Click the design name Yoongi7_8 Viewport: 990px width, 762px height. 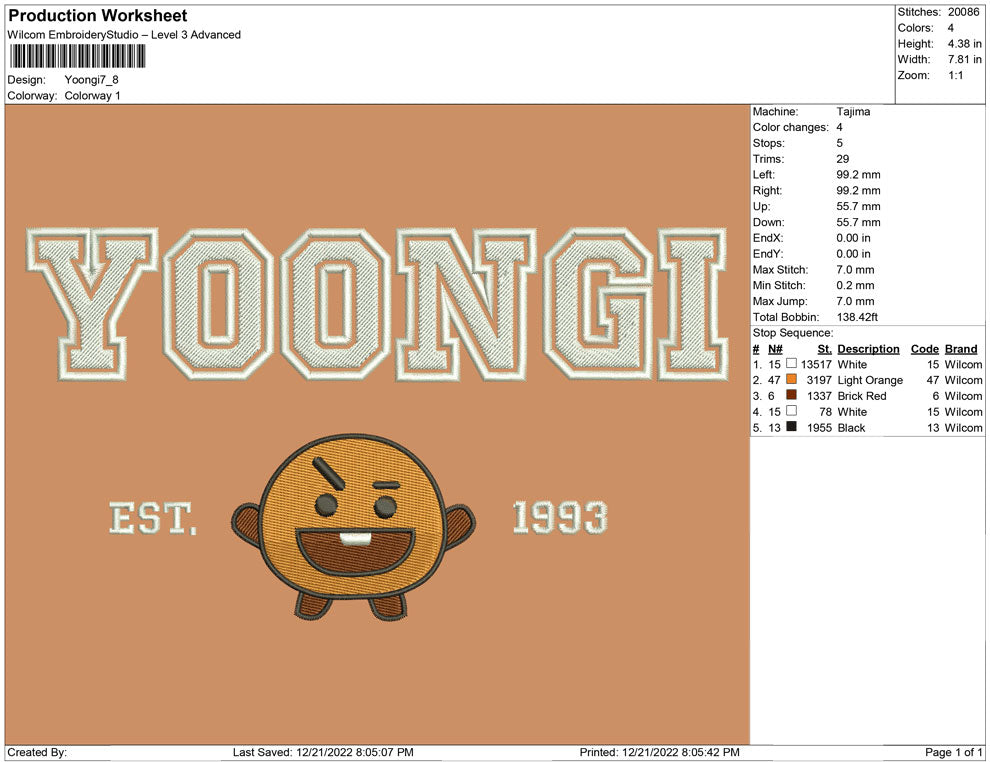click(x=91, y=80)
